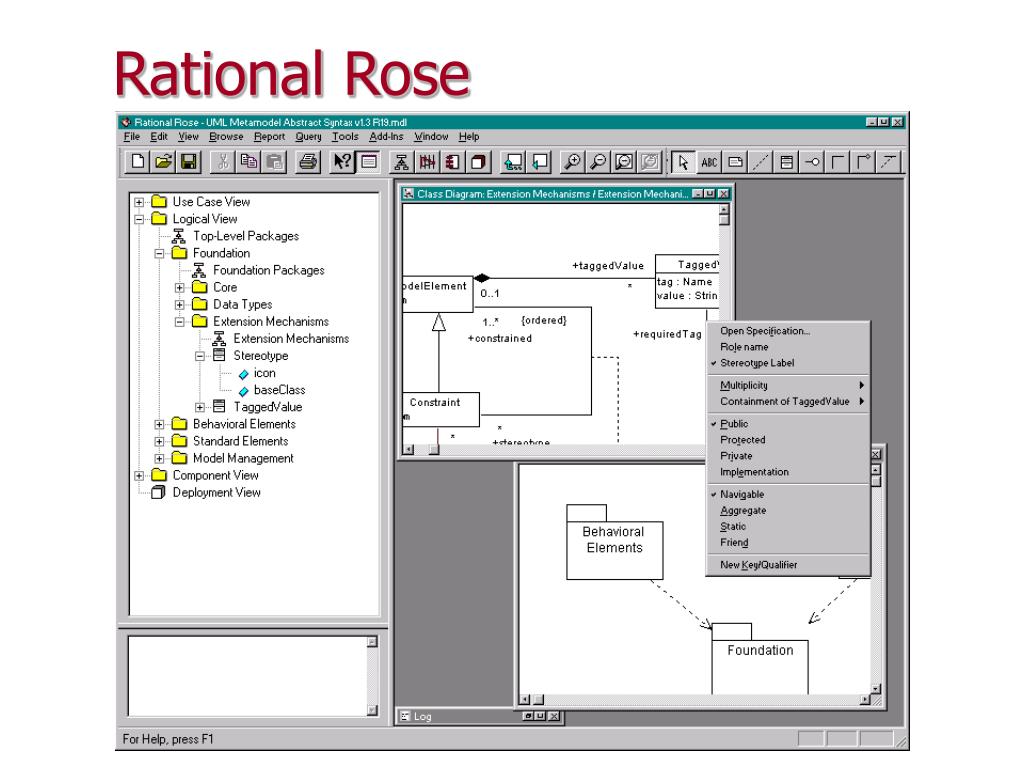
Task: Activate context-sensitive help arrow icon
Action: point(342,161)
